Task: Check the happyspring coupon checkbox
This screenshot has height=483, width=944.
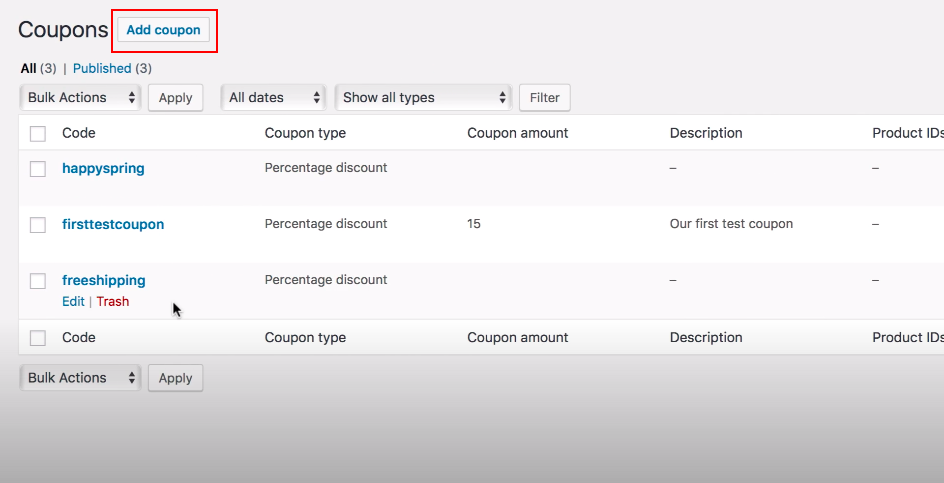Action: (x=38, y=169)
